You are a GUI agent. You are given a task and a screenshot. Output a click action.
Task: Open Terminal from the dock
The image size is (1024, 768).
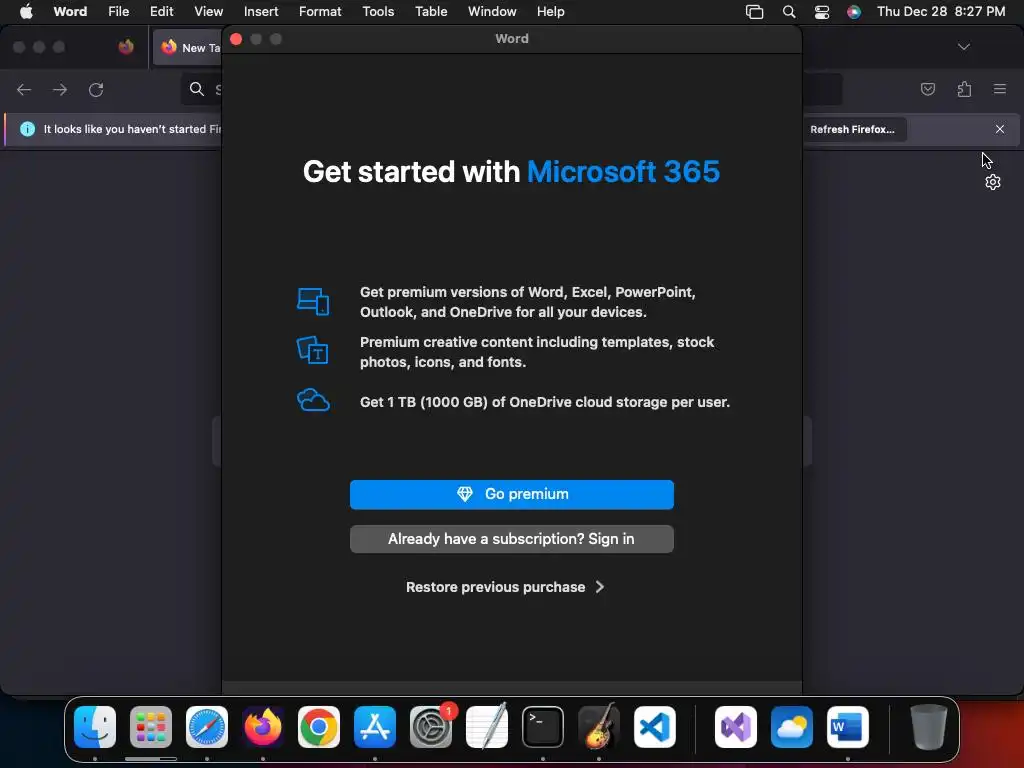(543, 726)
